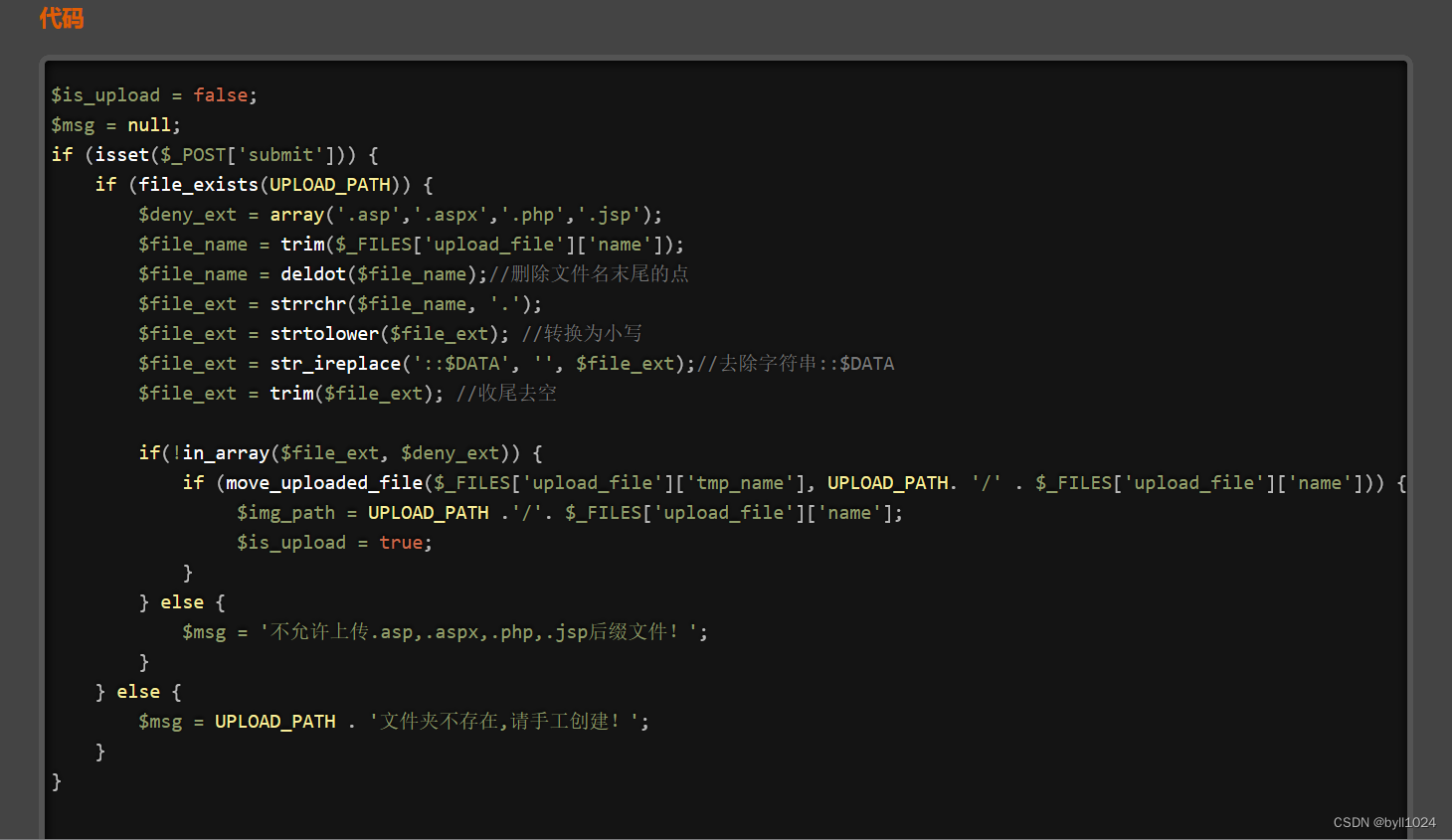Click the isset($_POST['submit']) if line
1452x840 pixels.
click(x=215, y=155)
